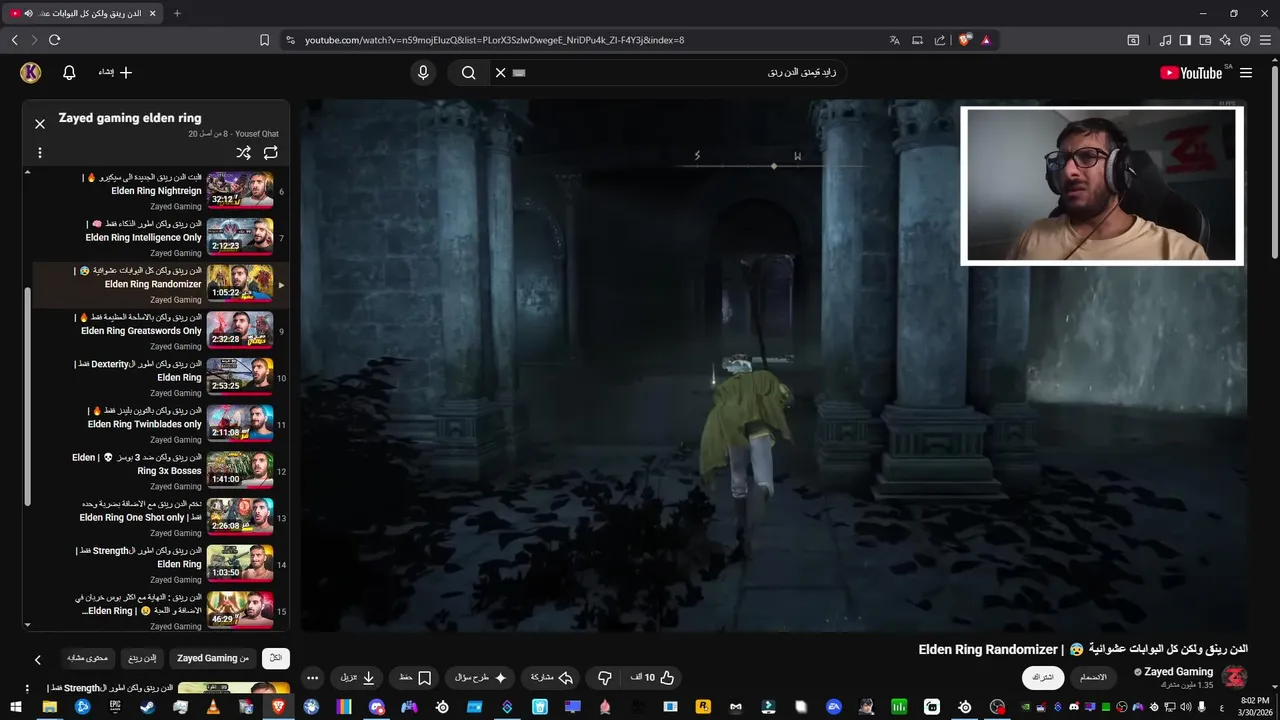Open VLC media player from taskbar
Viewport: 1280px width, 720px height.
point(212,707)
